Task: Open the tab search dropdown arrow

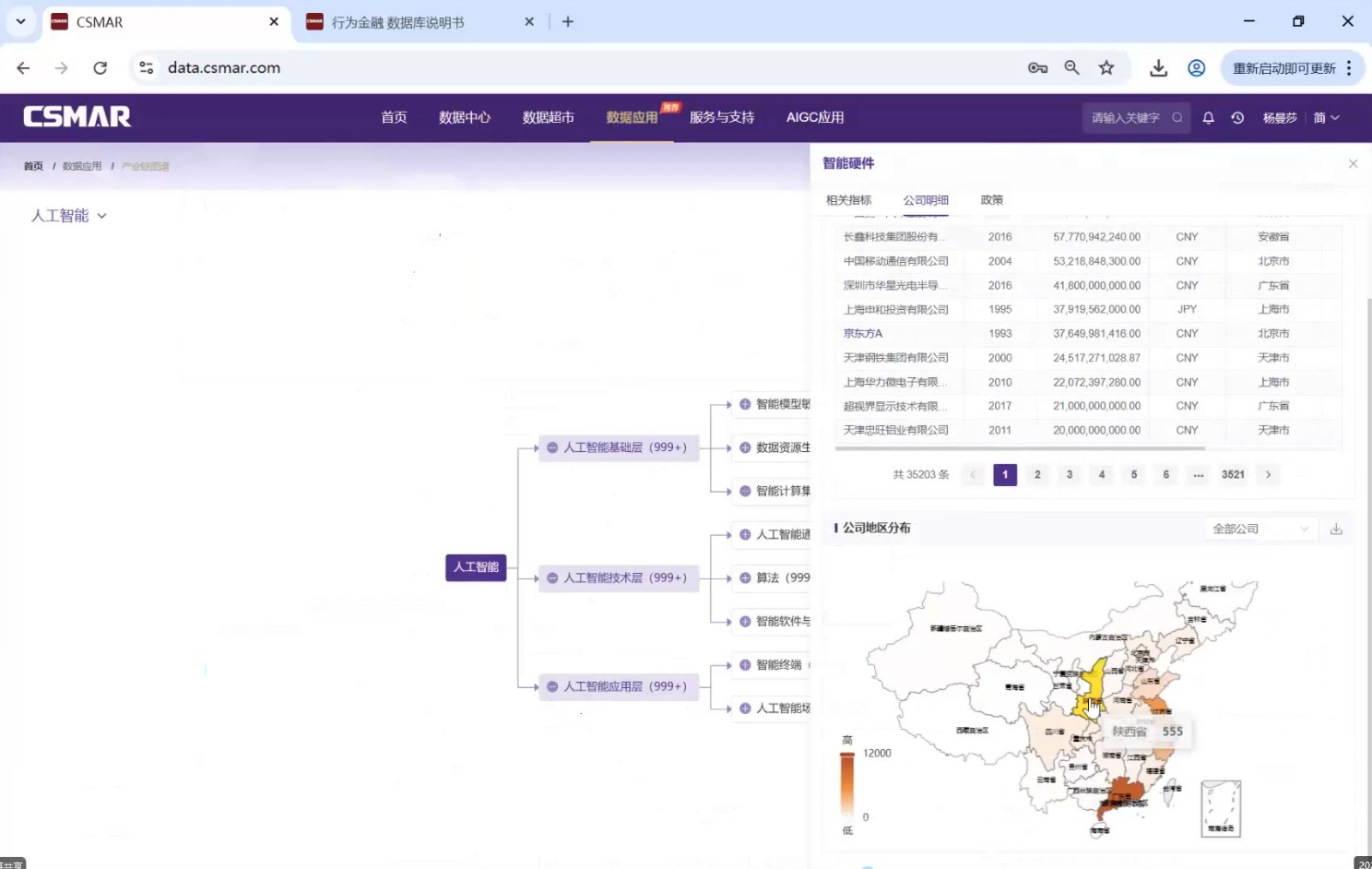Action: tap(20, 21)
